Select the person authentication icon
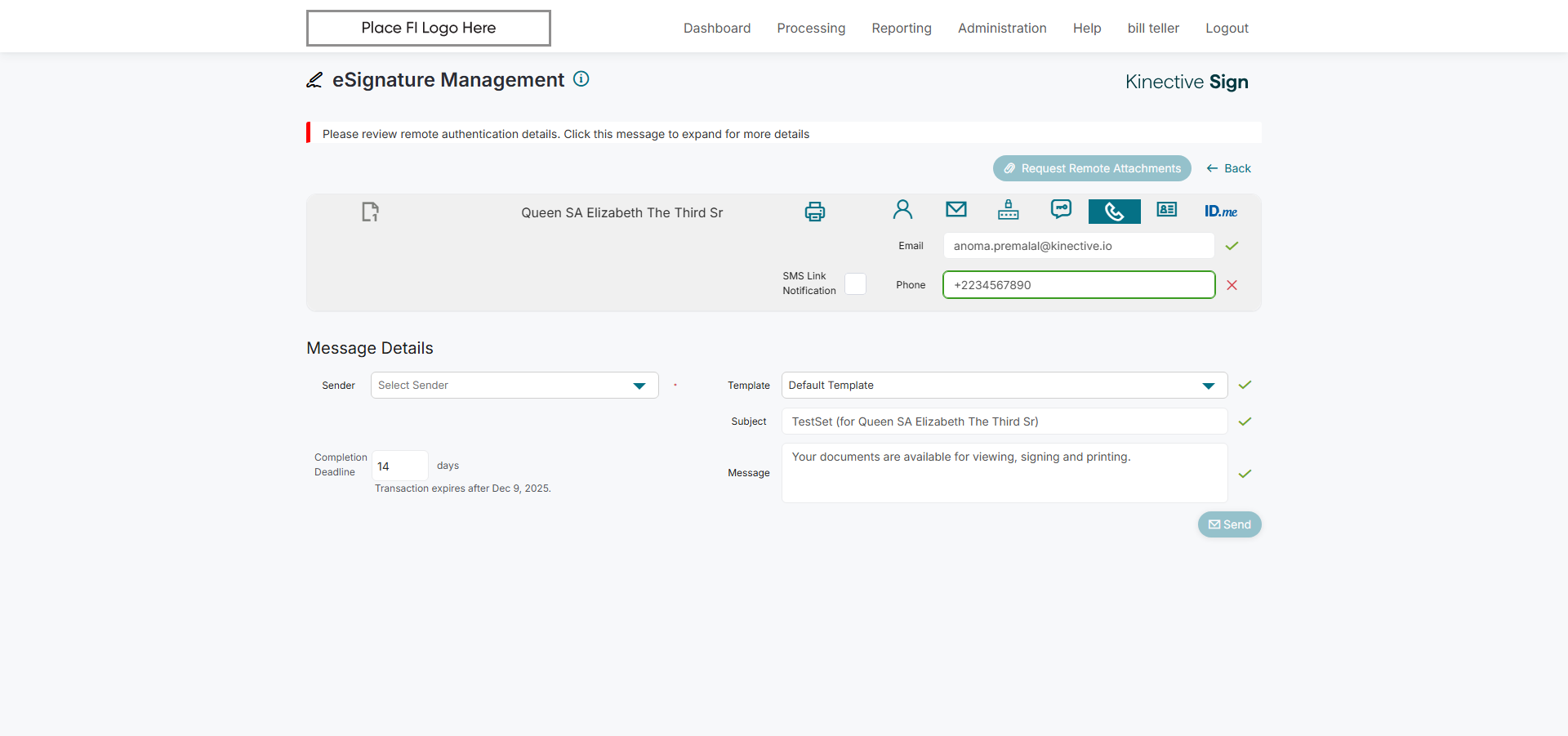Viewport: 1568px width, 736px height. click(x=902, y=210)
